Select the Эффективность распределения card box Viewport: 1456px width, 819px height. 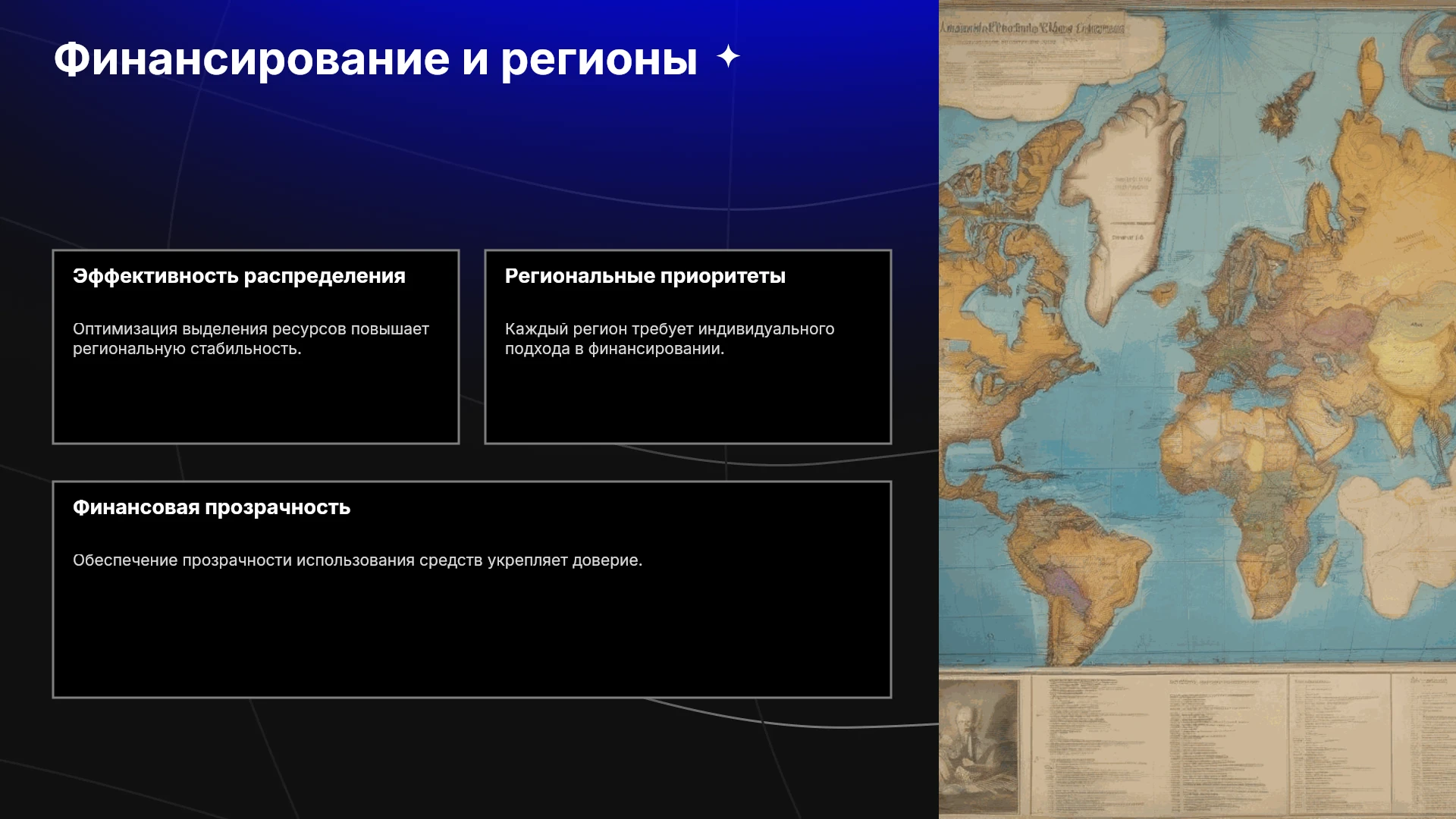tap(256, 347)
